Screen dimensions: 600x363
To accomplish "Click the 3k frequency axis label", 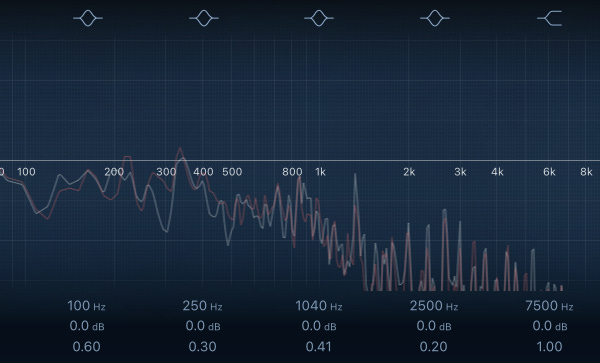I will [460, 172].
